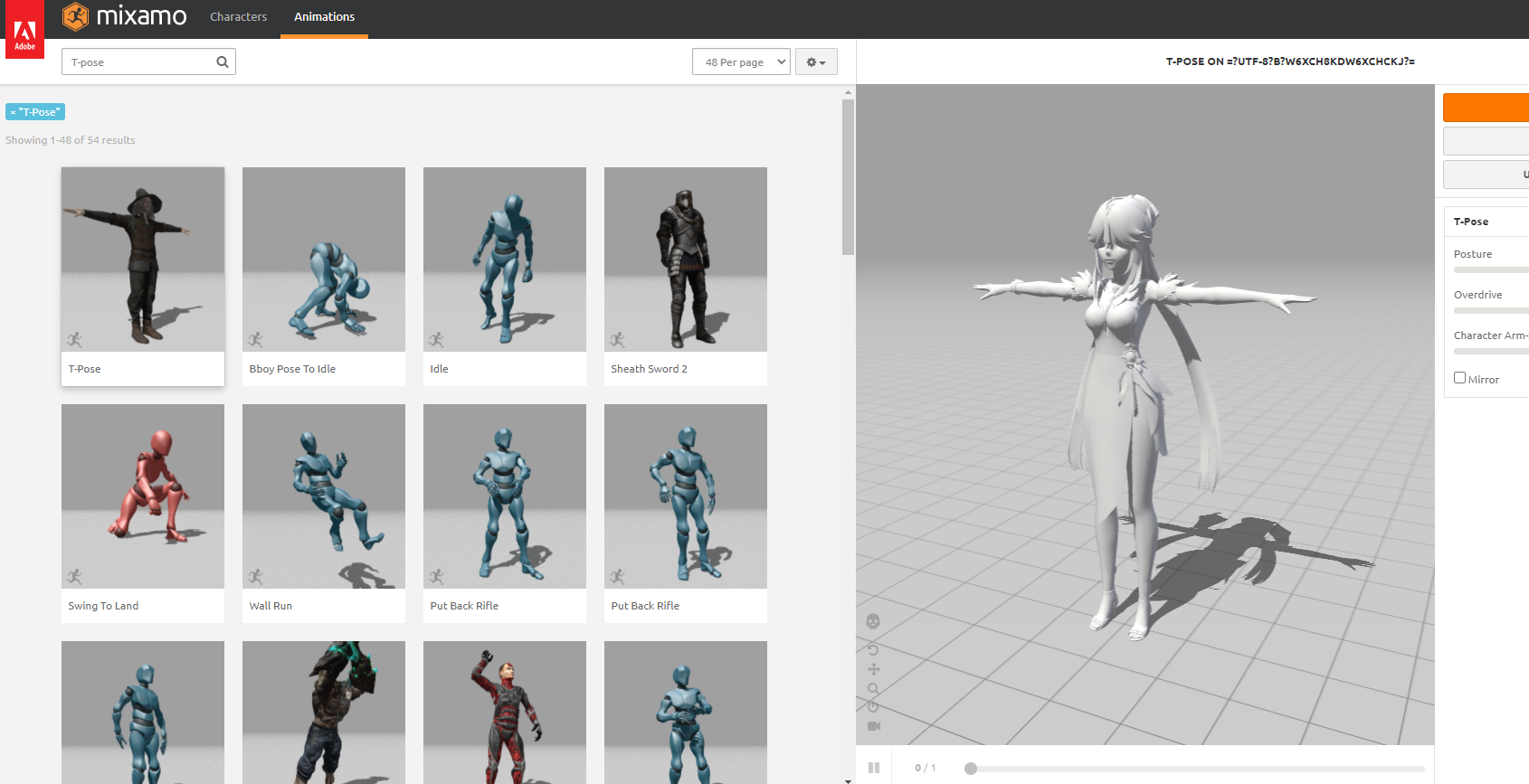Switch to the Characters tab
1529x784 pixels.
pos(238,17)
